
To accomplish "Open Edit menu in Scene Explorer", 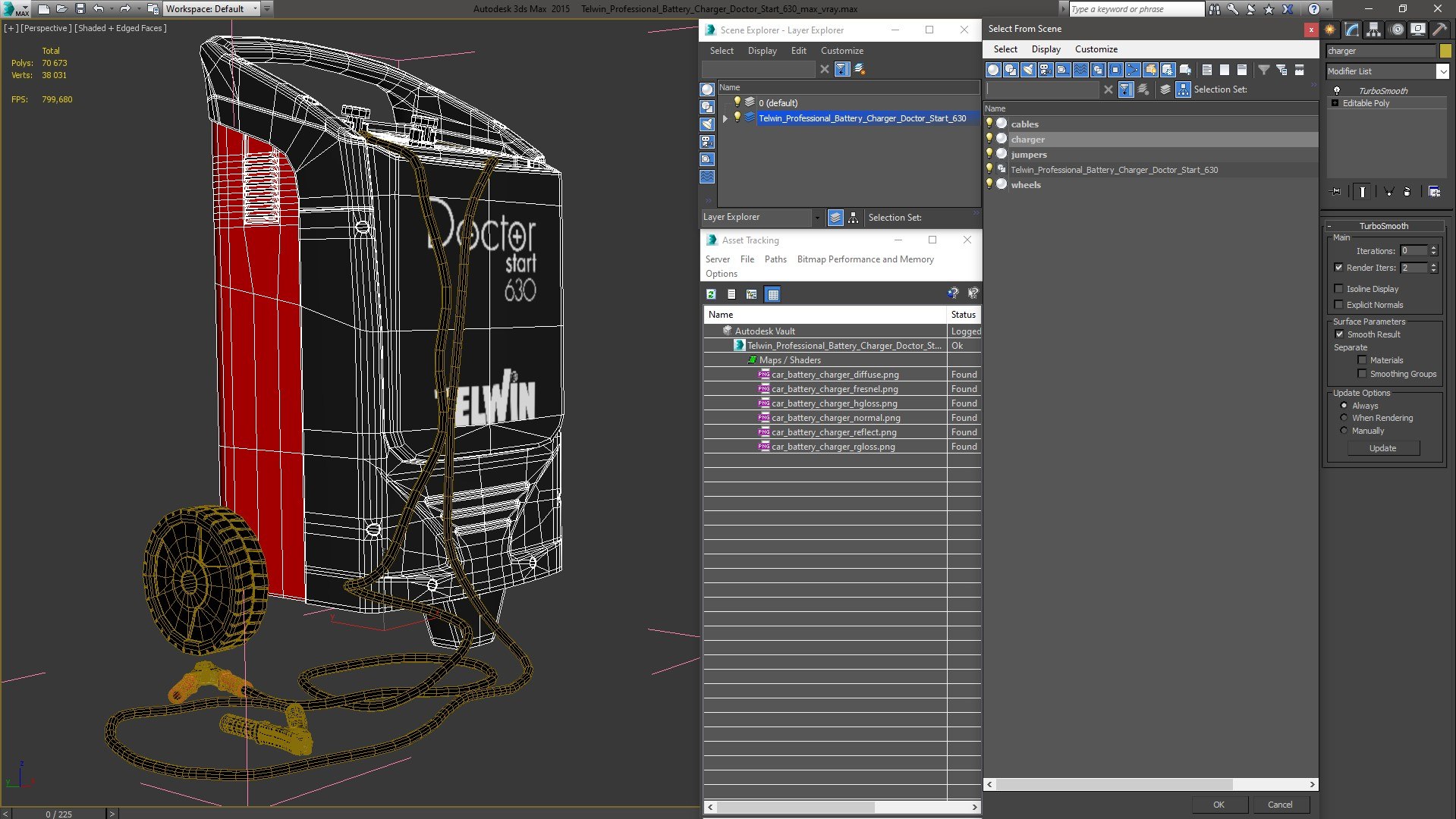I will coord(798,51).
